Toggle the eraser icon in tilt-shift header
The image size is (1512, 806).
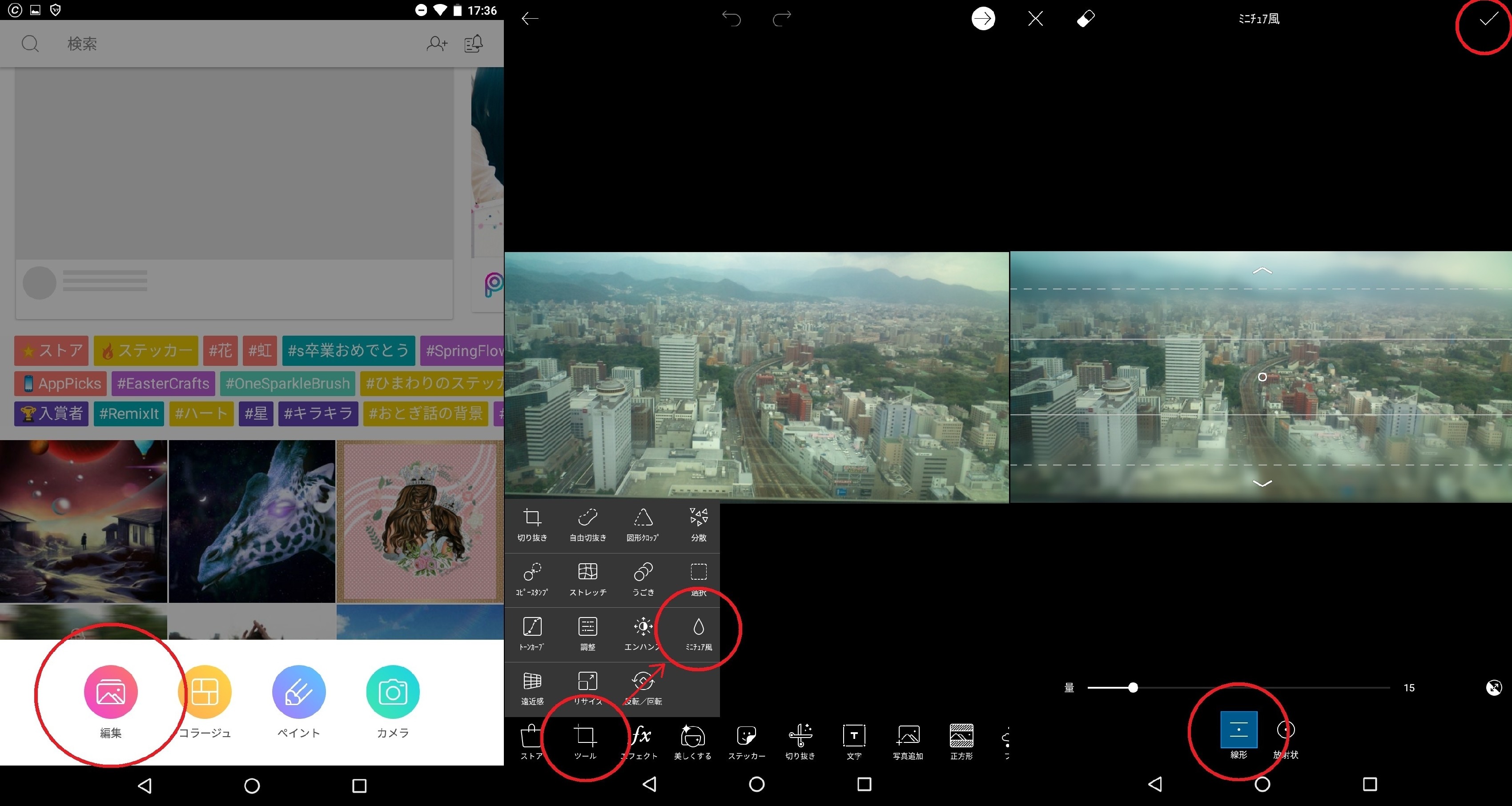(1085, 19)
